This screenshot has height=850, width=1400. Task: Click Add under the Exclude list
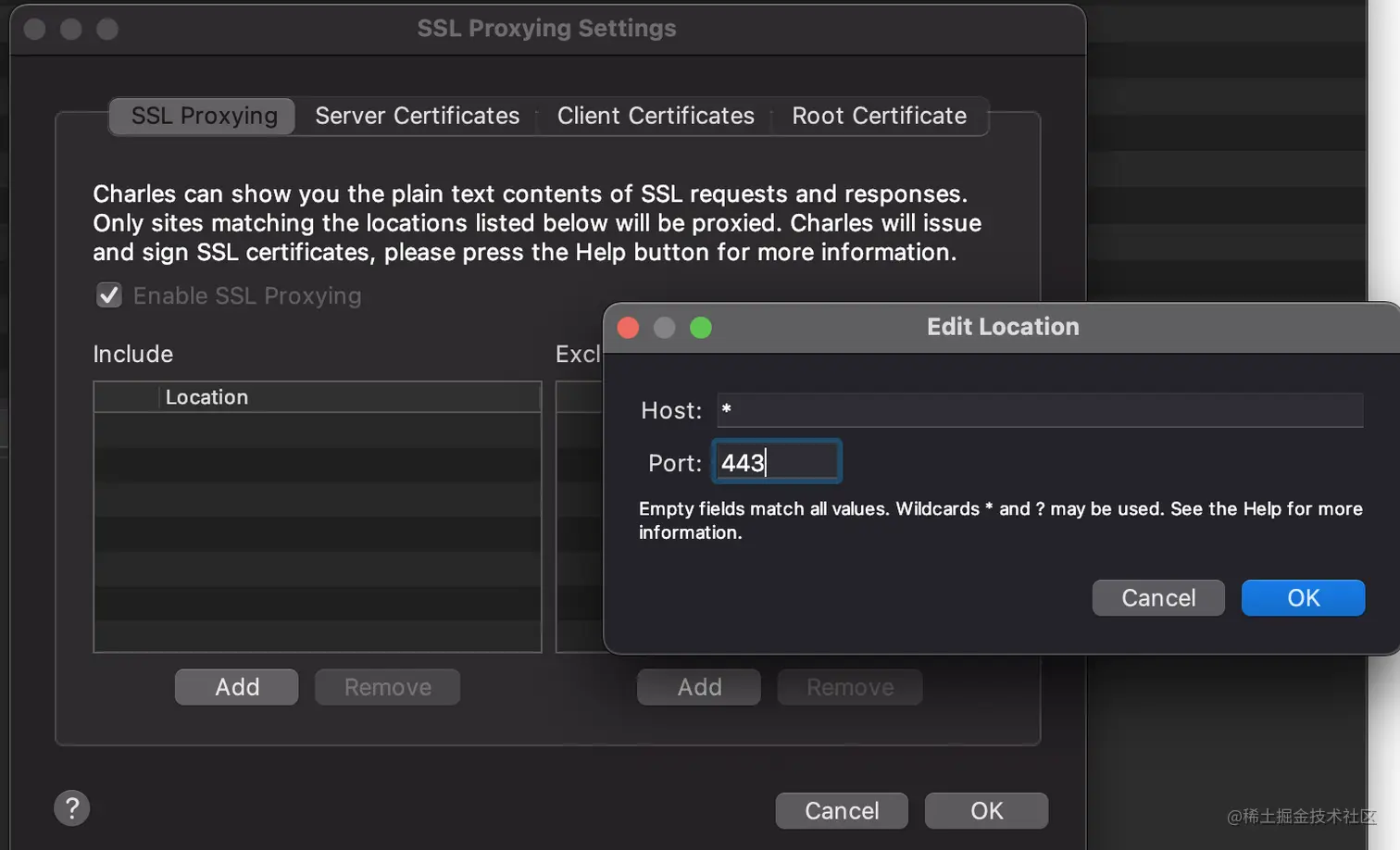(x=699, y=687)
